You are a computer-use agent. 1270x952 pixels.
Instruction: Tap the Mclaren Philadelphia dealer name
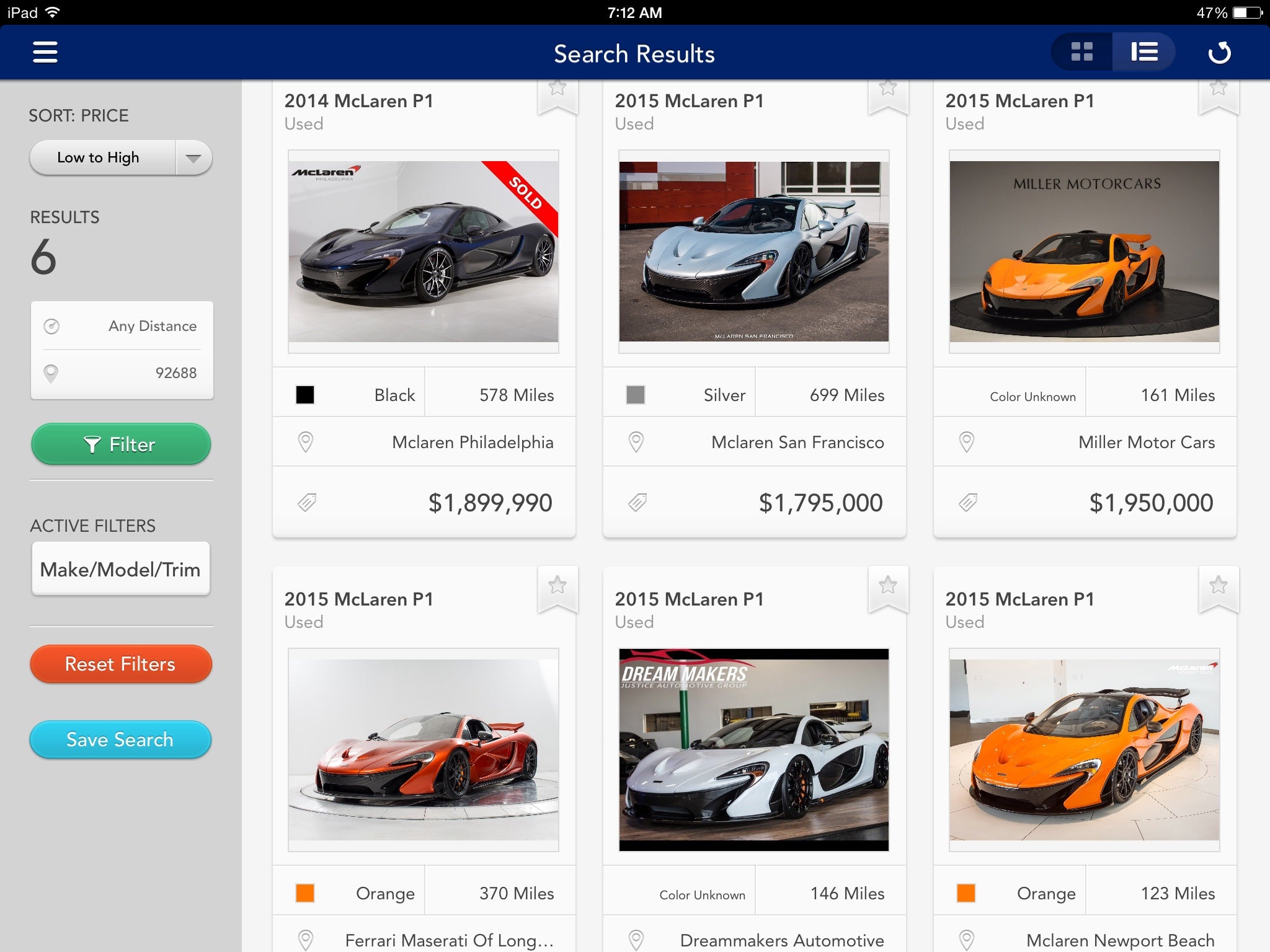[x=473, y=442]
